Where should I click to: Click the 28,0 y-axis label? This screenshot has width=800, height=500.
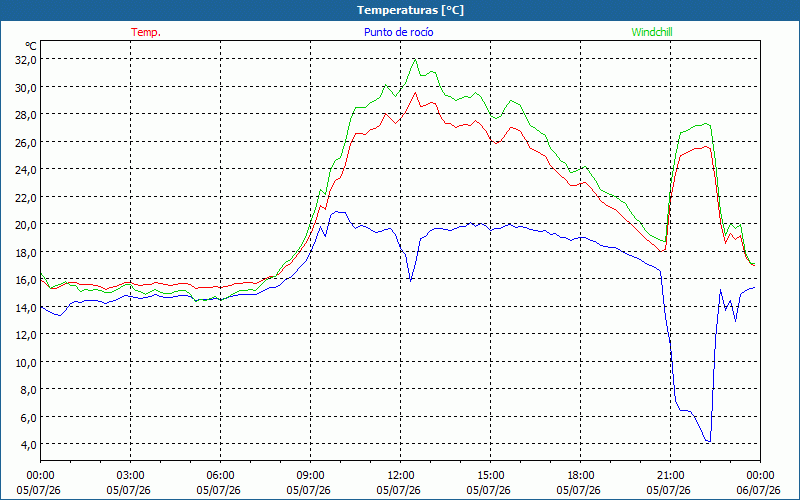coord(24,115)
